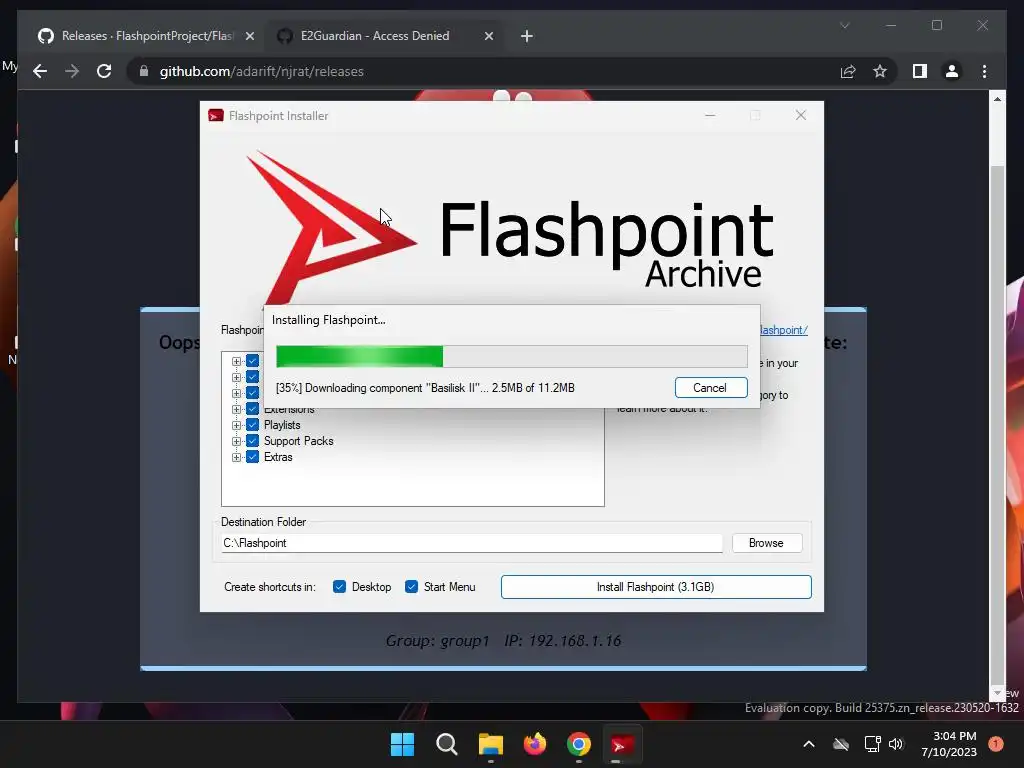
Task: Minimize the Flashpoint Installer window
Action: pos(710,115)
